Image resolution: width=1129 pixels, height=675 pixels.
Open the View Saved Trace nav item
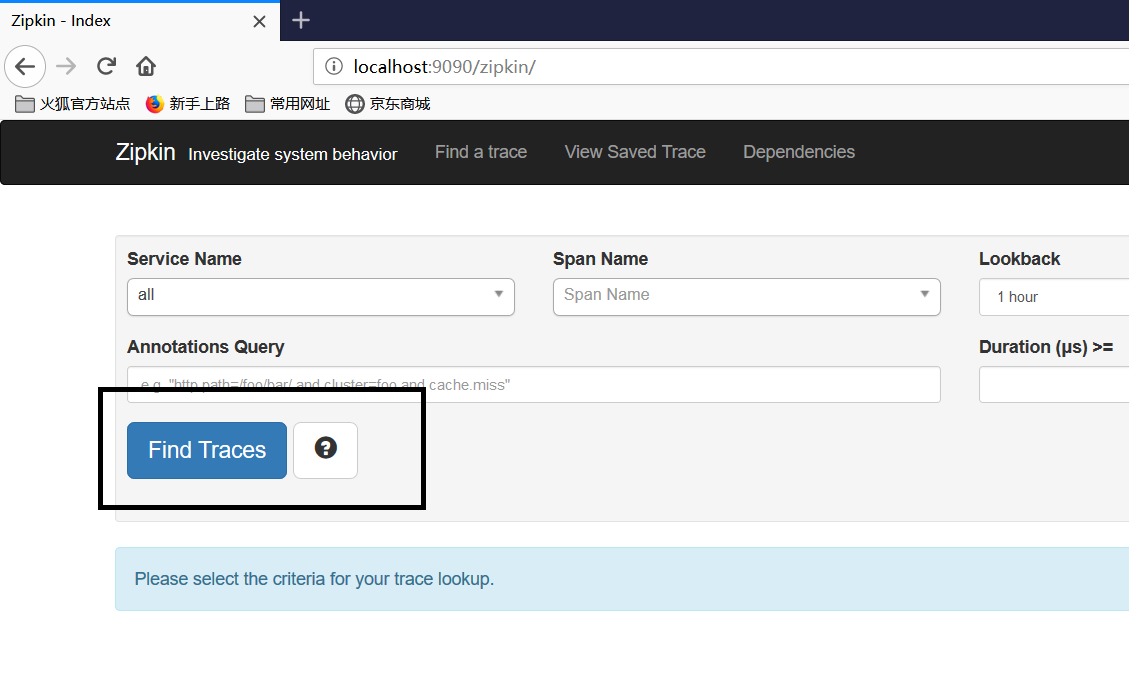click(635, 152)
